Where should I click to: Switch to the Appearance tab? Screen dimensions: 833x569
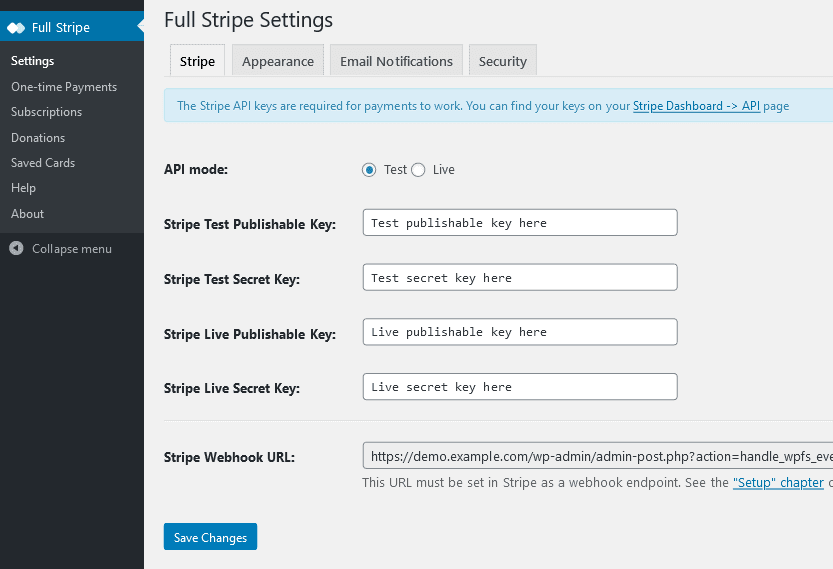click(278, 61)
